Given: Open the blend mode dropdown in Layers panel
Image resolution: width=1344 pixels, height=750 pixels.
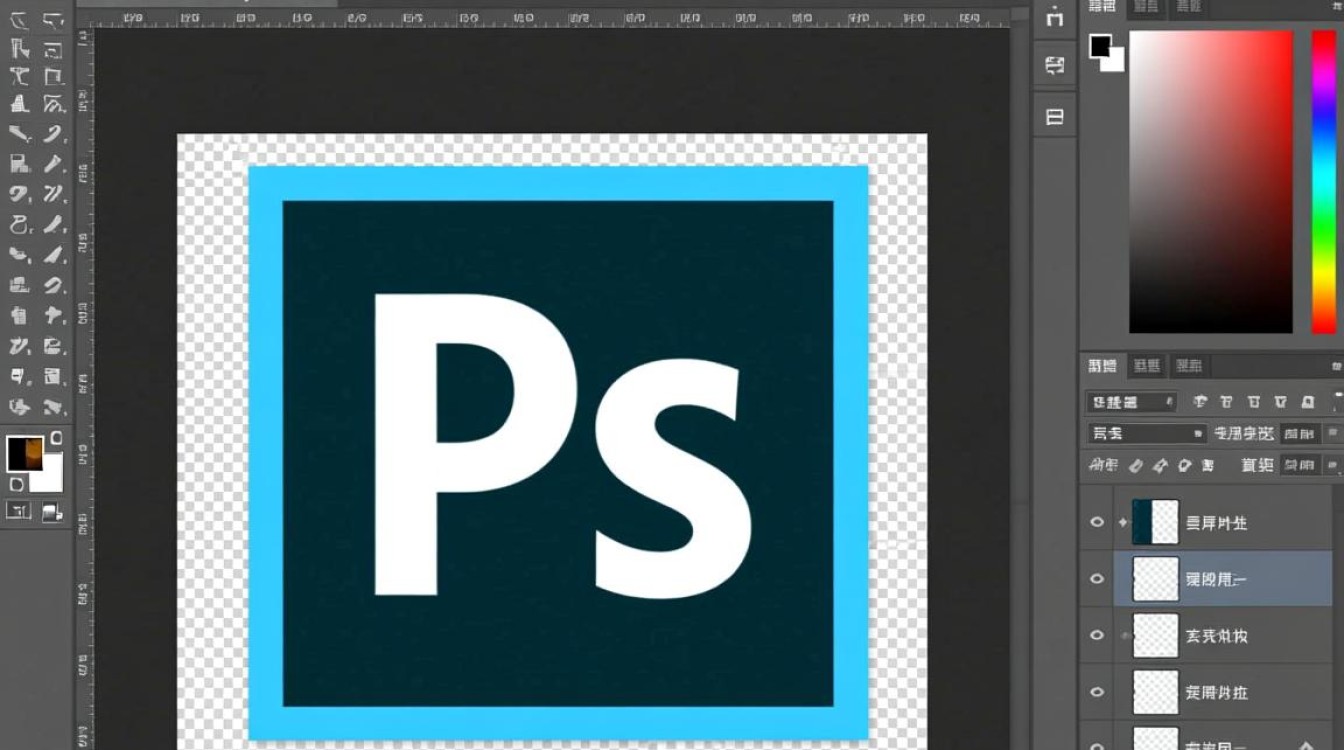Looking at the screenshot, I should point(1147,434).
